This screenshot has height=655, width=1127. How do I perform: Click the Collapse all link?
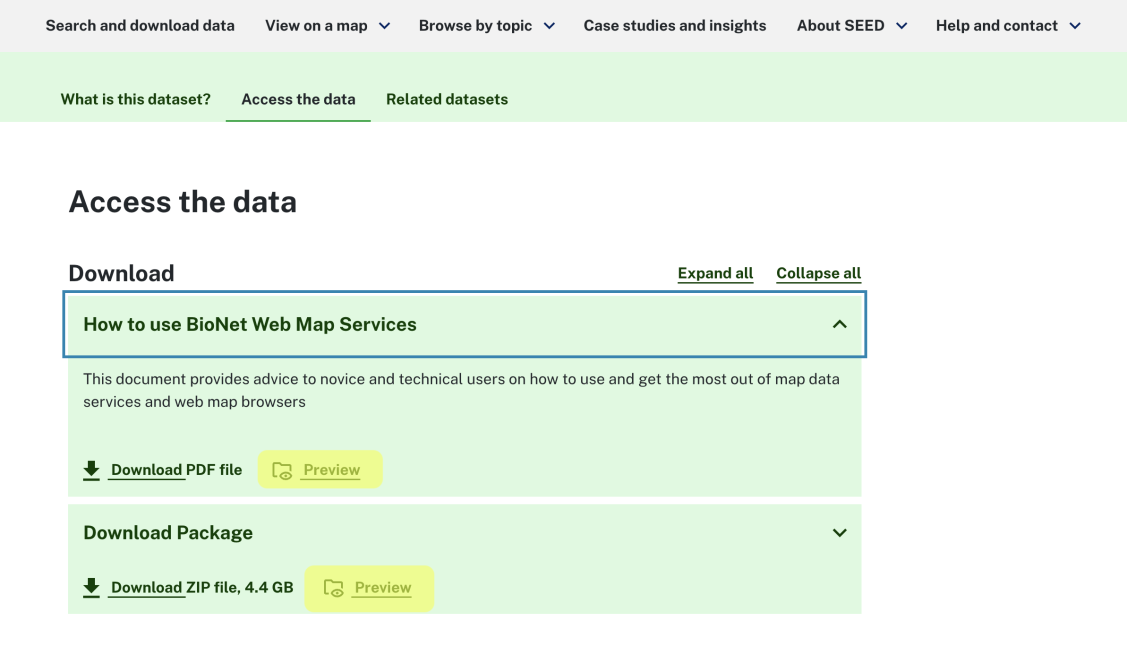pos(819,273)
